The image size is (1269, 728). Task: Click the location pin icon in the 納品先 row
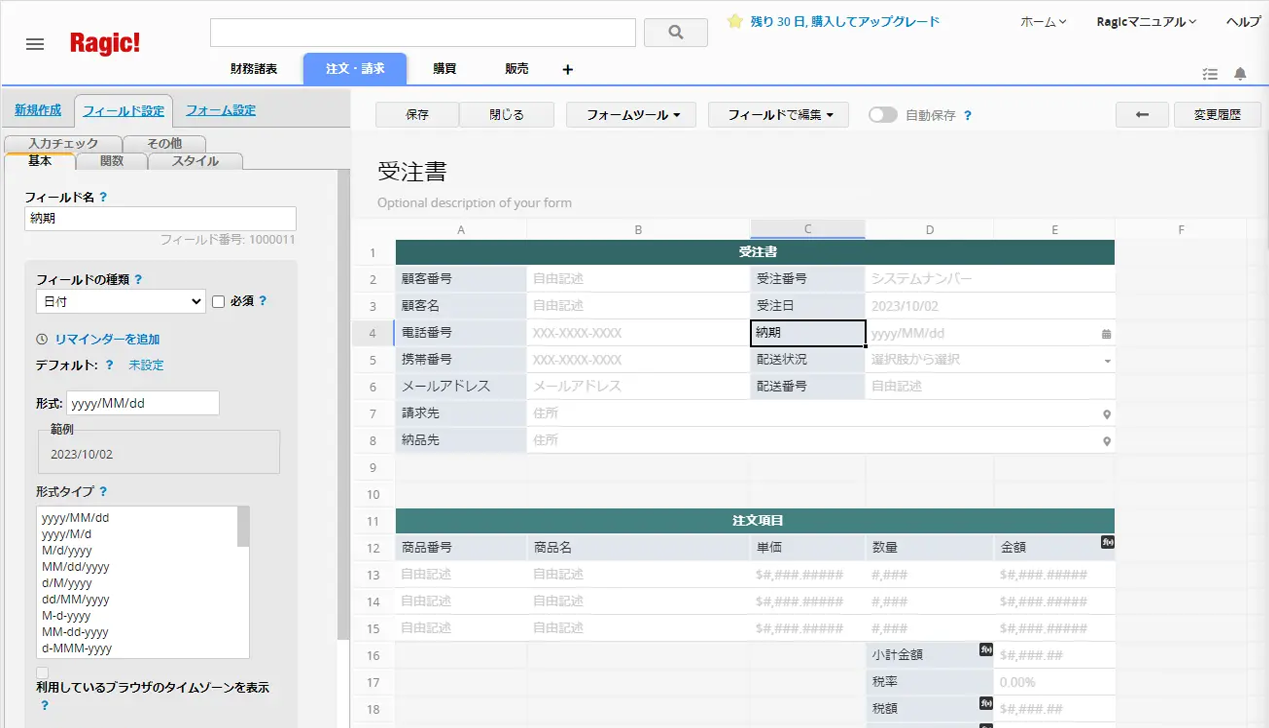pos(1106,440)
